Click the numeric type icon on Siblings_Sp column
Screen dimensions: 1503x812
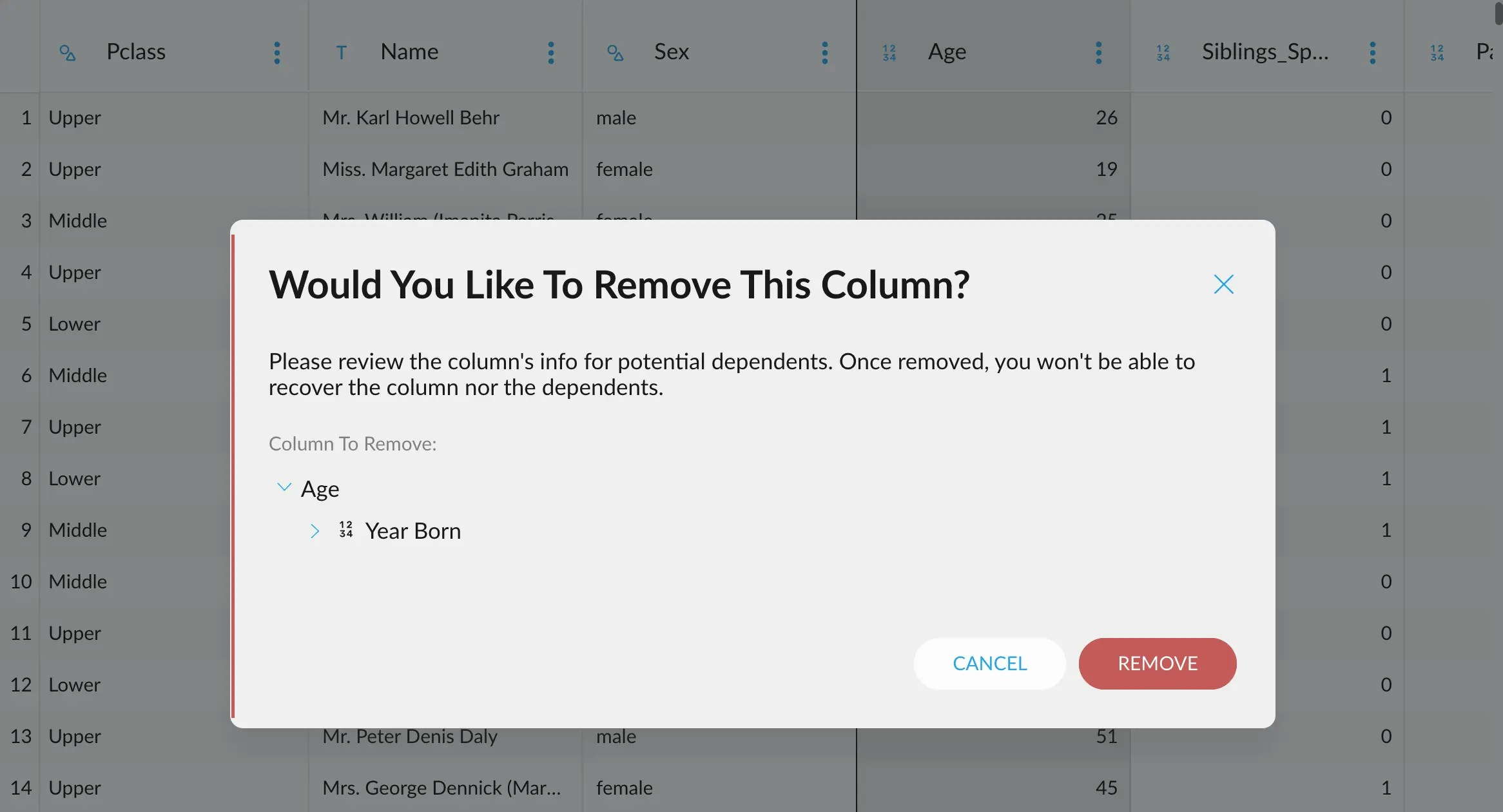pos(1162,53)
